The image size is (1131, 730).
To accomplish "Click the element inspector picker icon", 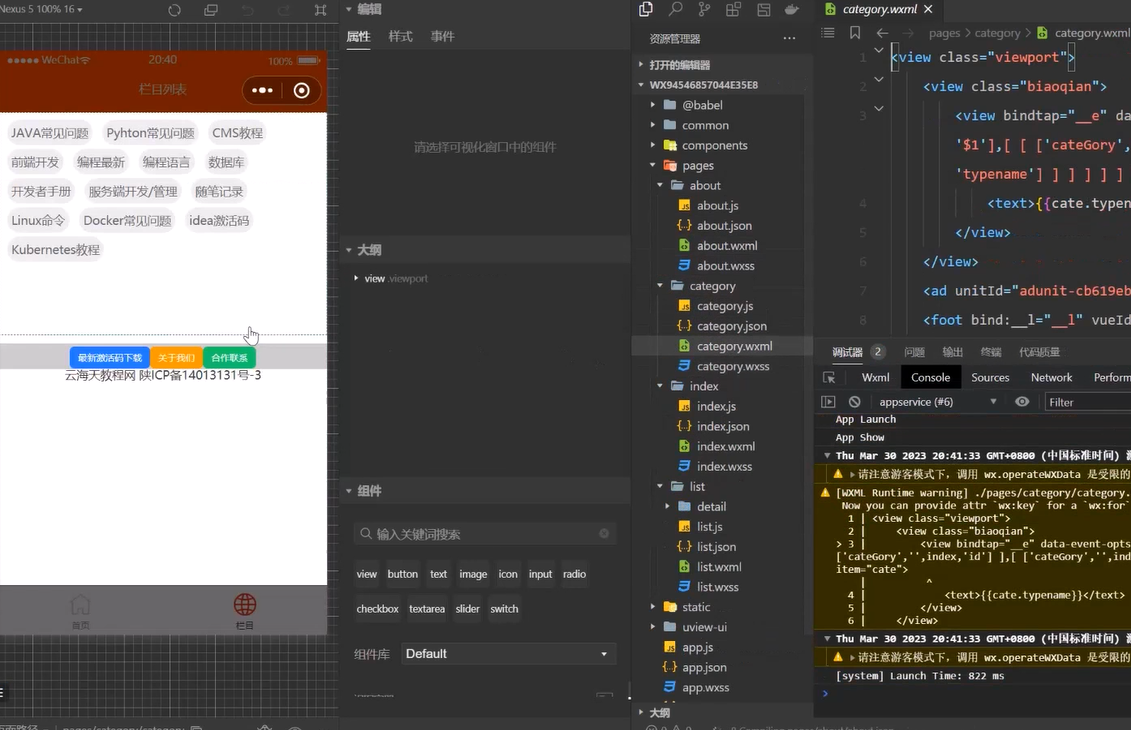I will pos(829,377).
